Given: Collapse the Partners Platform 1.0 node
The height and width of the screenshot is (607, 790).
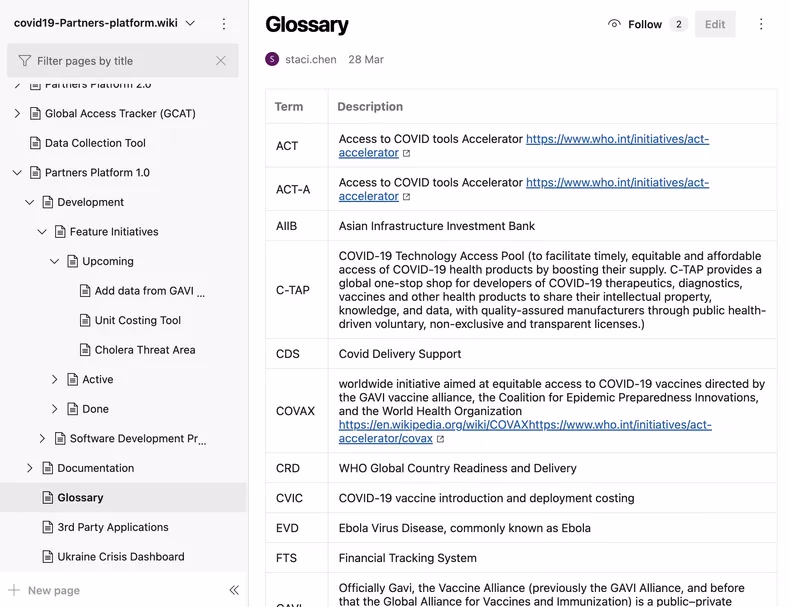Looking at the screenshot, I should (x=17, y=173).
